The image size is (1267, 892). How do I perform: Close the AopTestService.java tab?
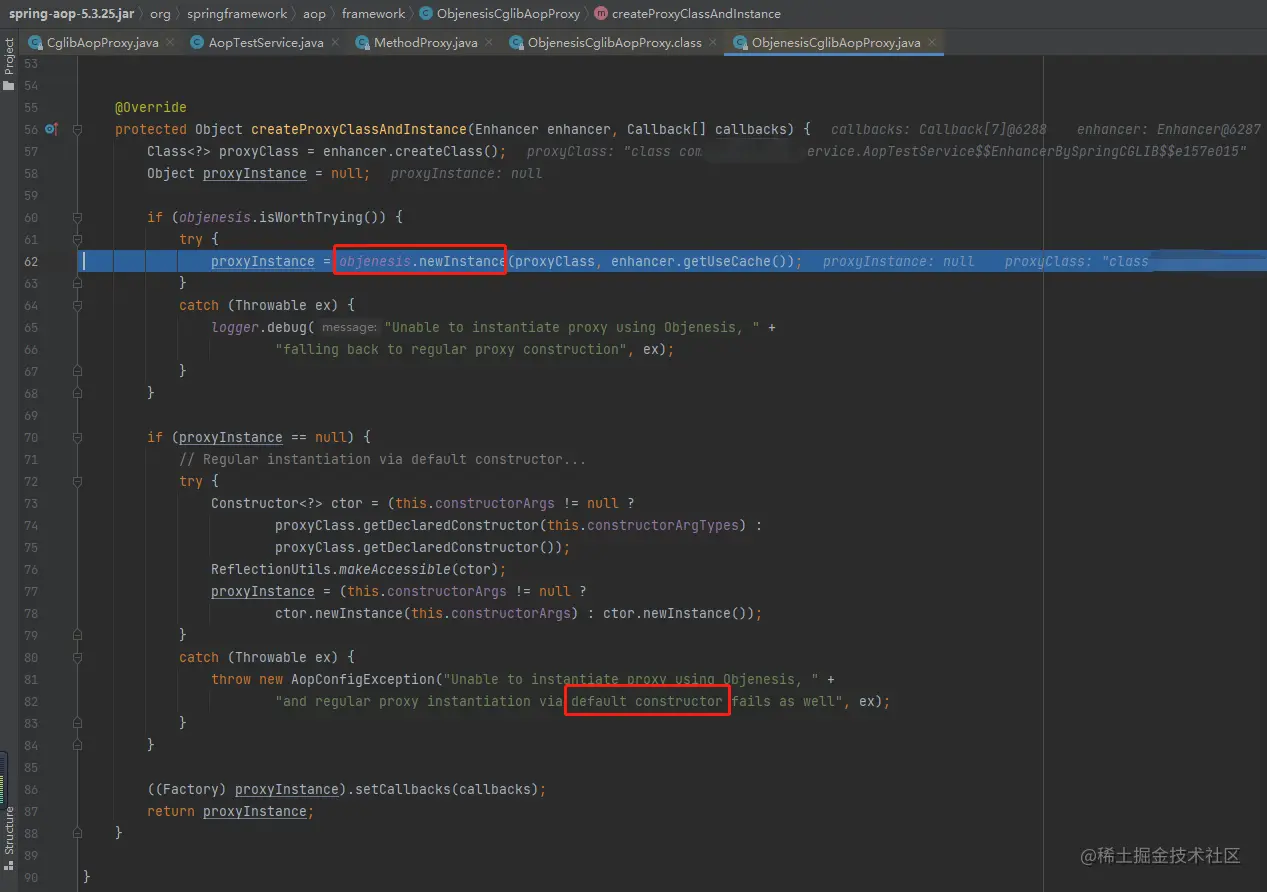[x=334, y=42]
